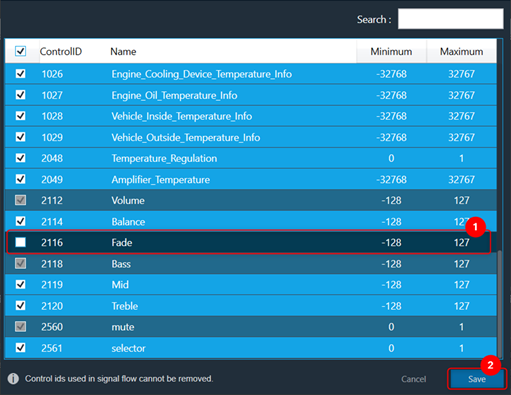Uncheck the Balance 2114 checkbox
The height and width of the screenshot is (395, 511).
pos(21,221)
